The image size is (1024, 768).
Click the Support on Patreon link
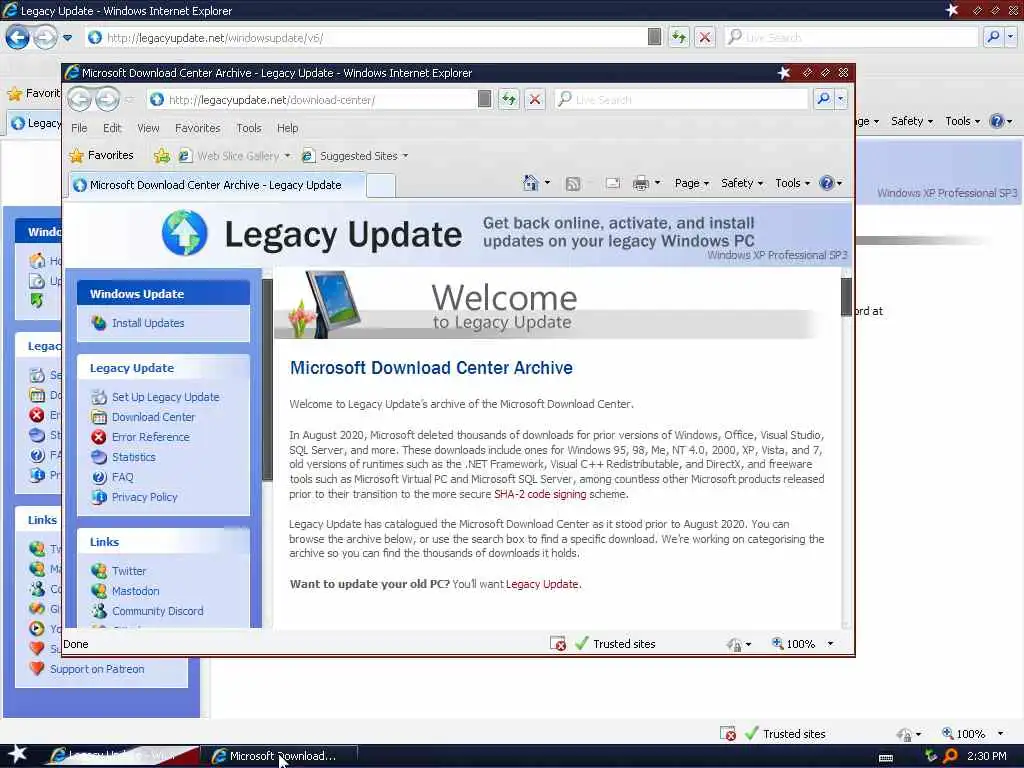pyautogui.click(x=97, y=669)
